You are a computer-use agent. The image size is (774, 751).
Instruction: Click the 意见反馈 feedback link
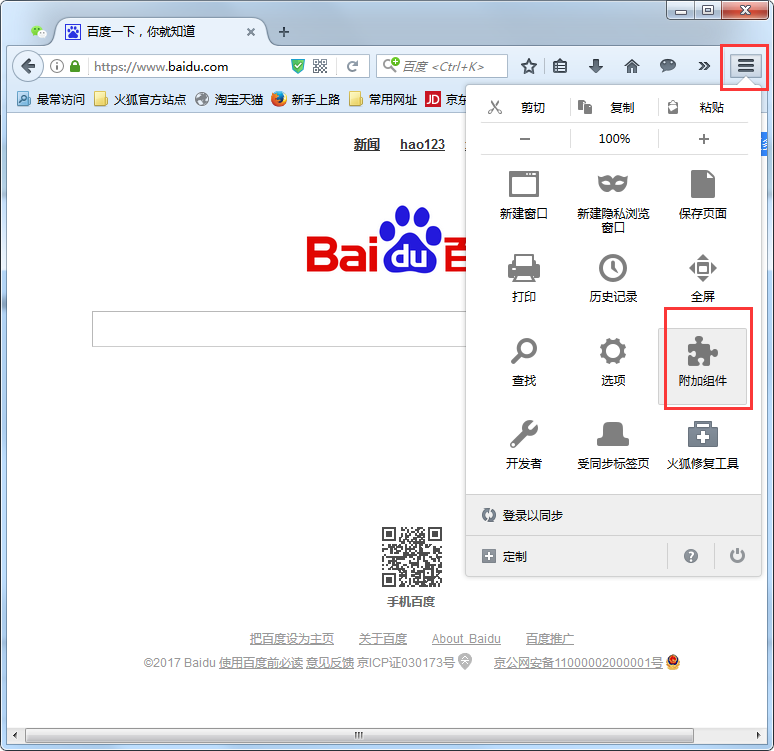click(330, 663)
